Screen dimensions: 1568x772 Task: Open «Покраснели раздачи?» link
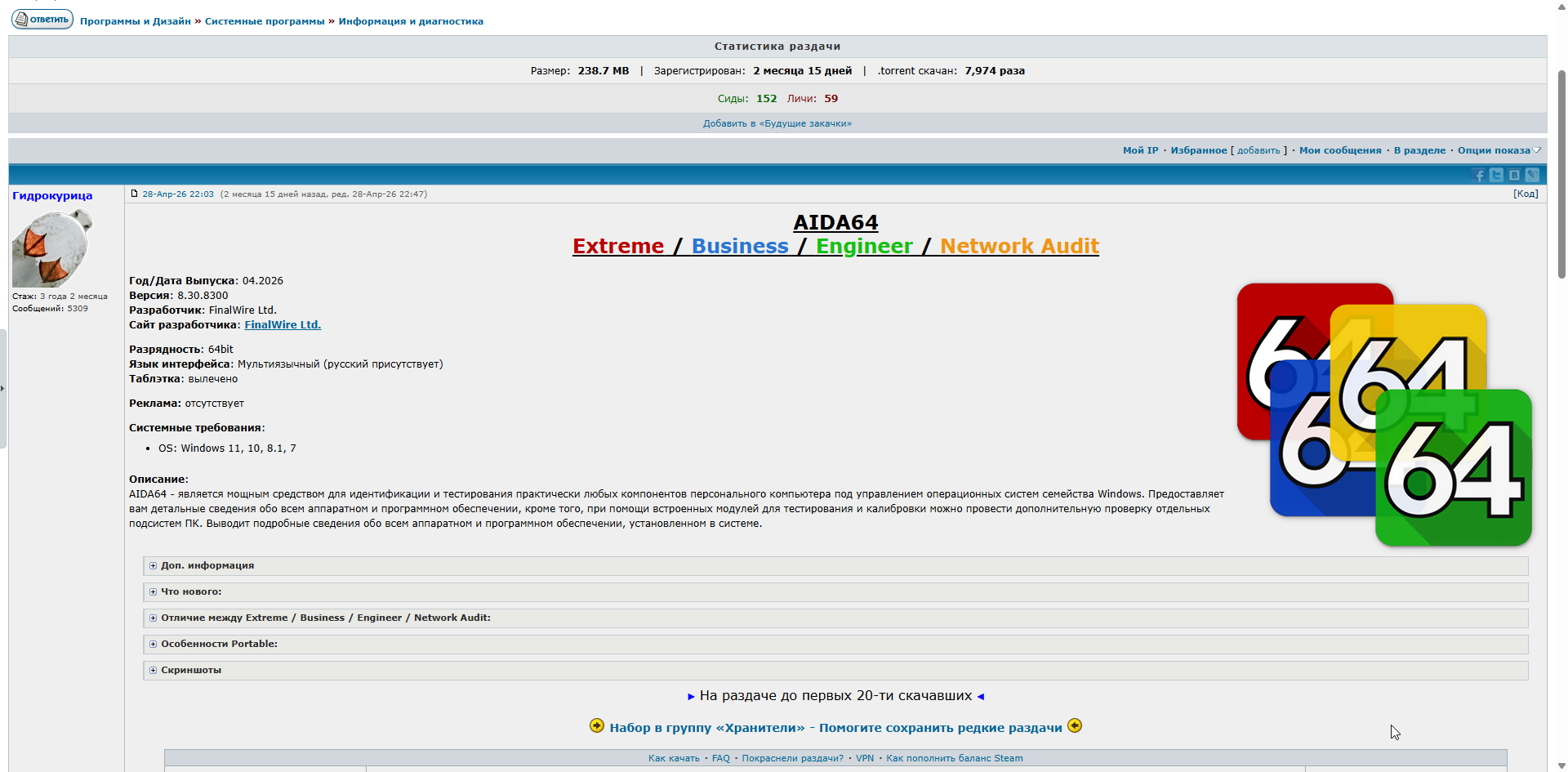click(x=792, y=758)
